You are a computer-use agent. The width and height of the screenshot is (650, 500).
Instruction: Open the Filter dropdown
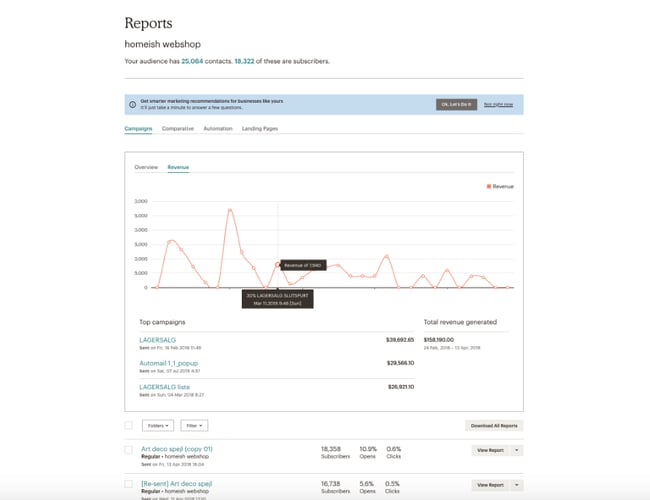pos(196,425)
